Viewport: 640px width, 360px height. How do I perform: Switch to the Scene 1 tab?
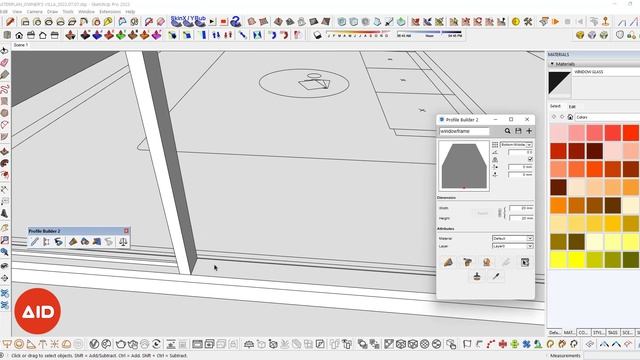click(21, 45)
